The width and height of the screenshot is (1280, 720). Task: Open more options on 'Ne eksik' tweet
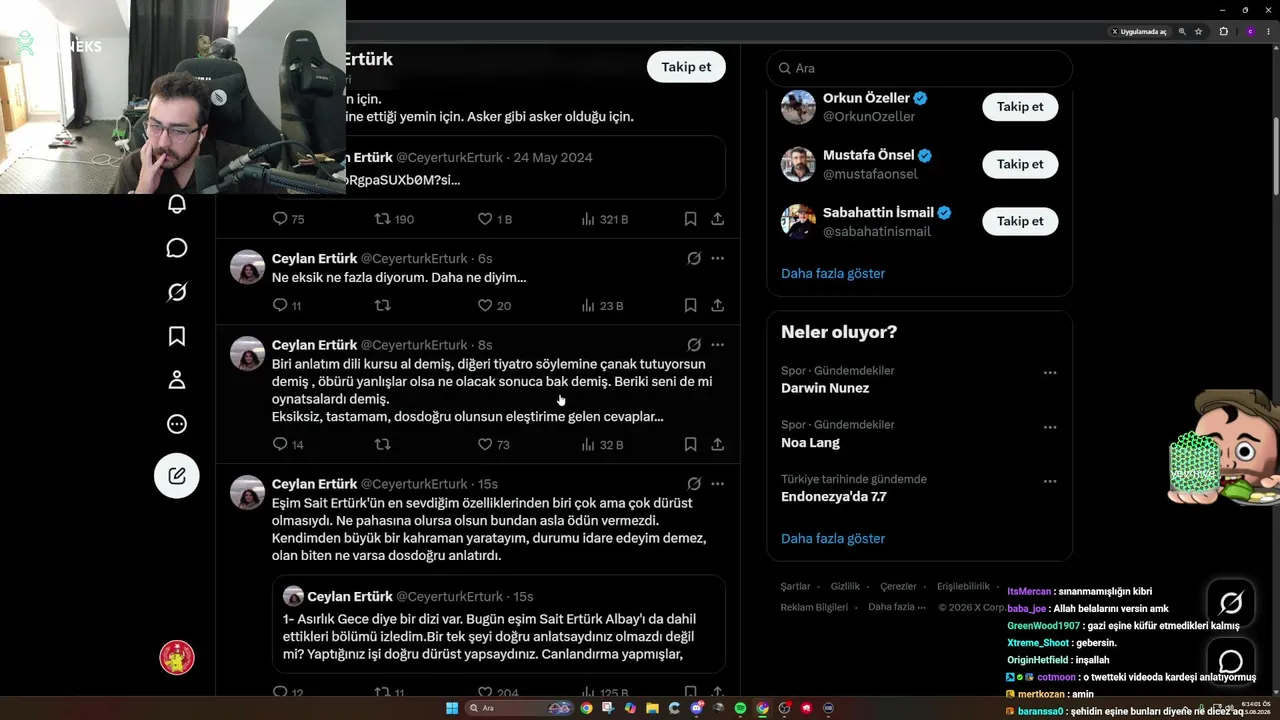point(717,258)
